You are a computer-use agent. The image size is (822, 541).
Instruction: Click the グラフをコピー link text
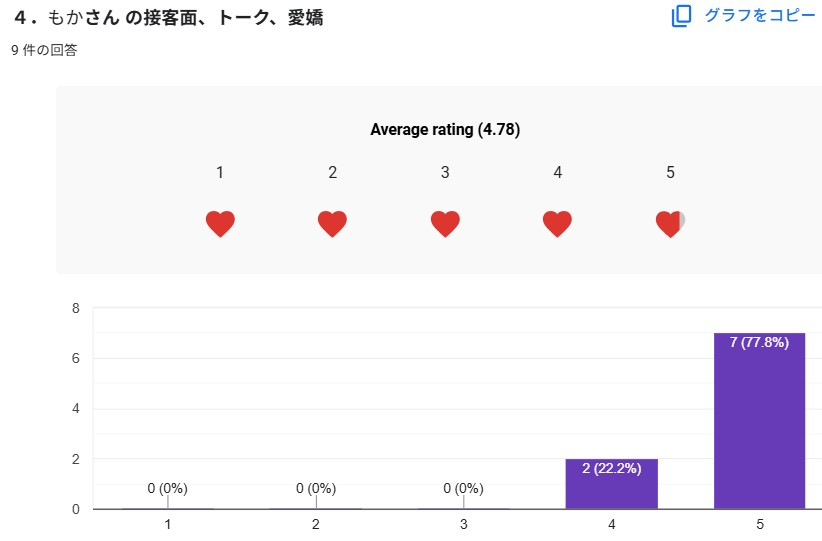click(759, 16)
